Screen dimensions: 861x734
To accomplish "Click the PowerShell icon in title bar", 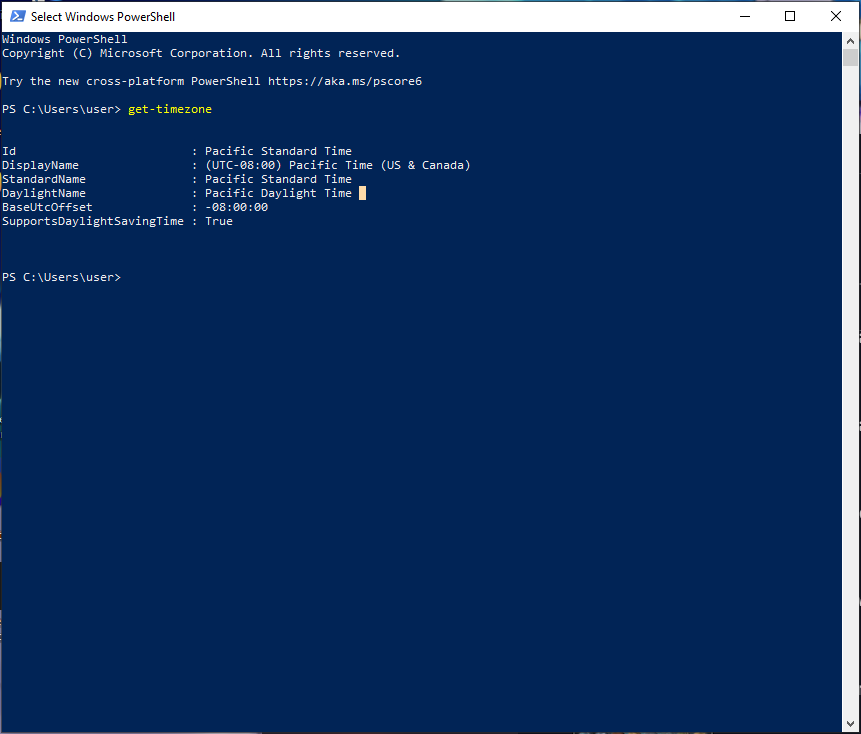I will 18,16.
